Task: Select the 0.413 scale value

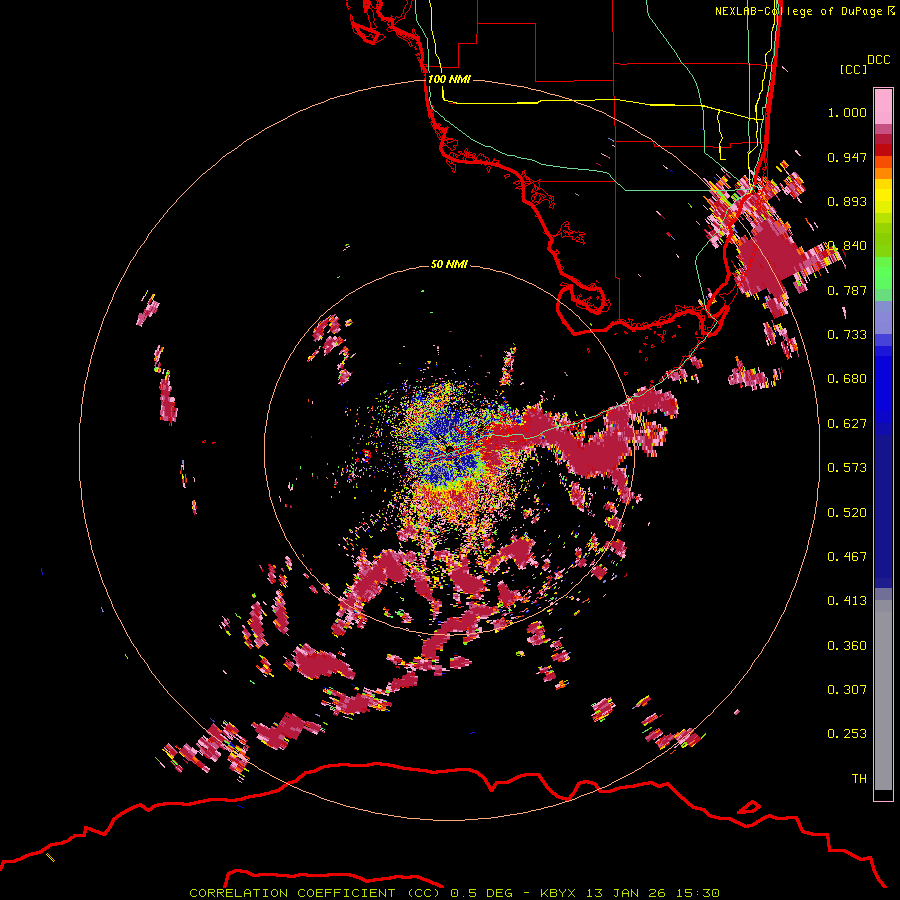Action: tap(847, 601)
